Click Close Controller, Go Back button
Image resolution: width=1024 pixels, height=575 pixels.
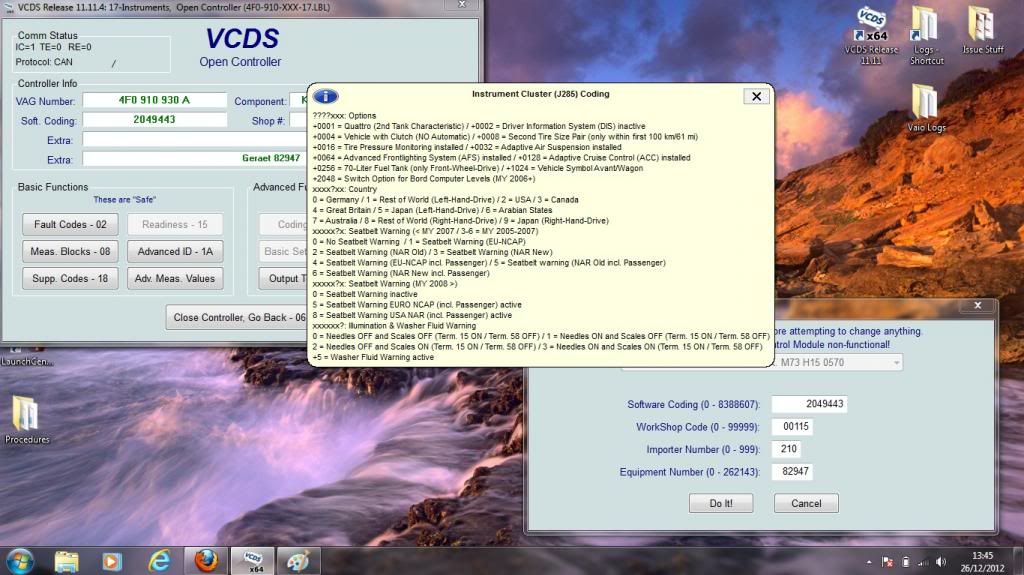click(236, 318)
